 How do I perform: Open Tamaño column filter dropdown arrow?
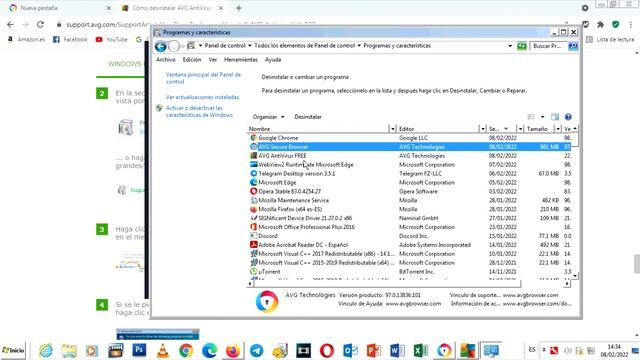(x=558, y=129)
